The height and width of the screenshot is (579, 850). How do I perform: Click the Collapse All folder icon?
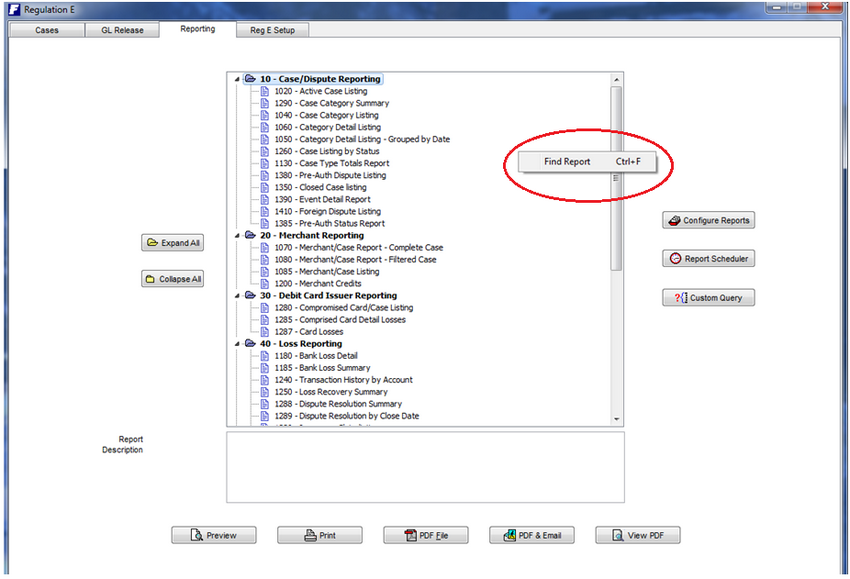pyautogui.click(x=150, y=280)
